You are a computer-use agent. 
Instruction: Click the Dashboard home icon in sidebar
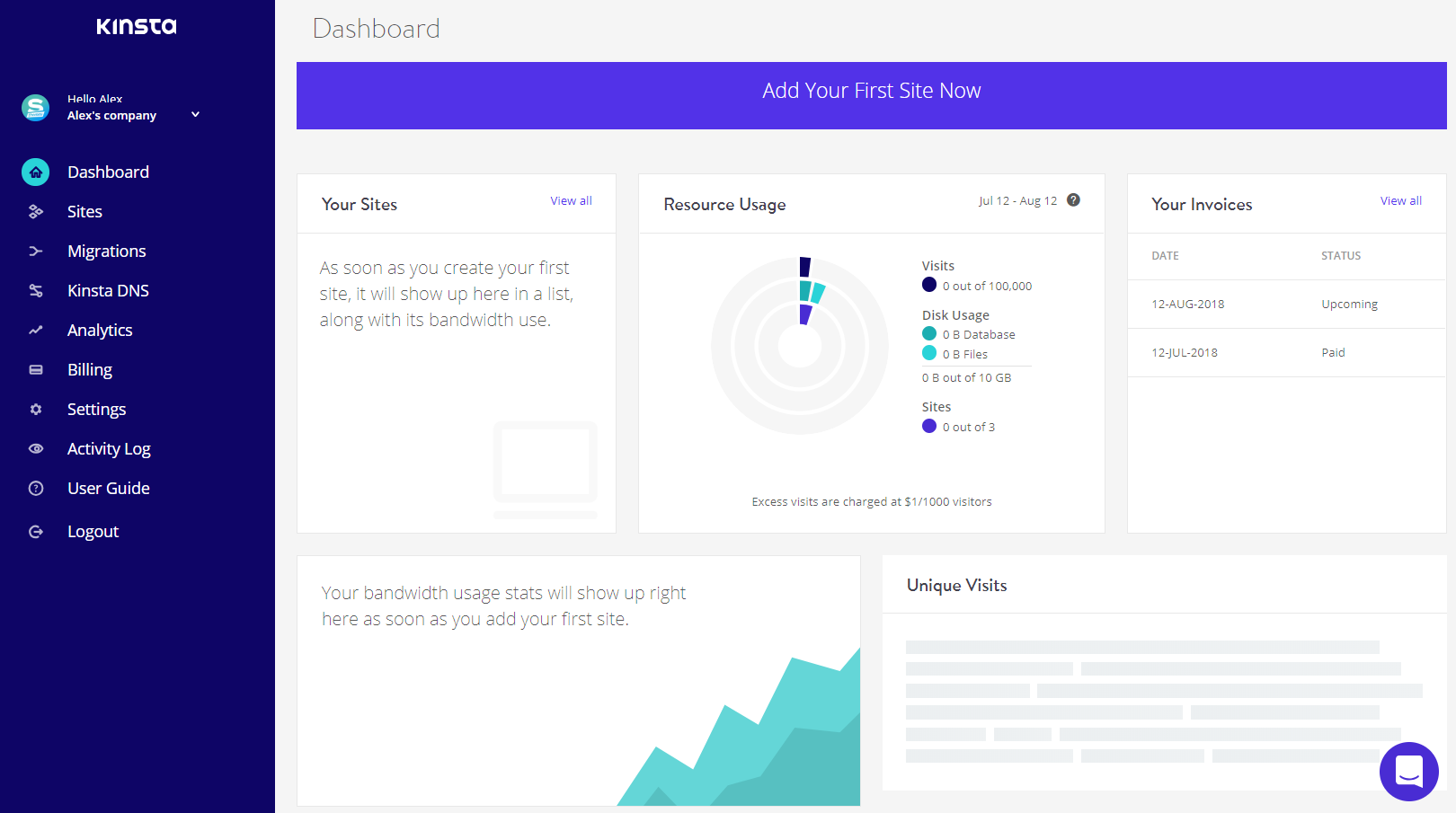(36, 172)
